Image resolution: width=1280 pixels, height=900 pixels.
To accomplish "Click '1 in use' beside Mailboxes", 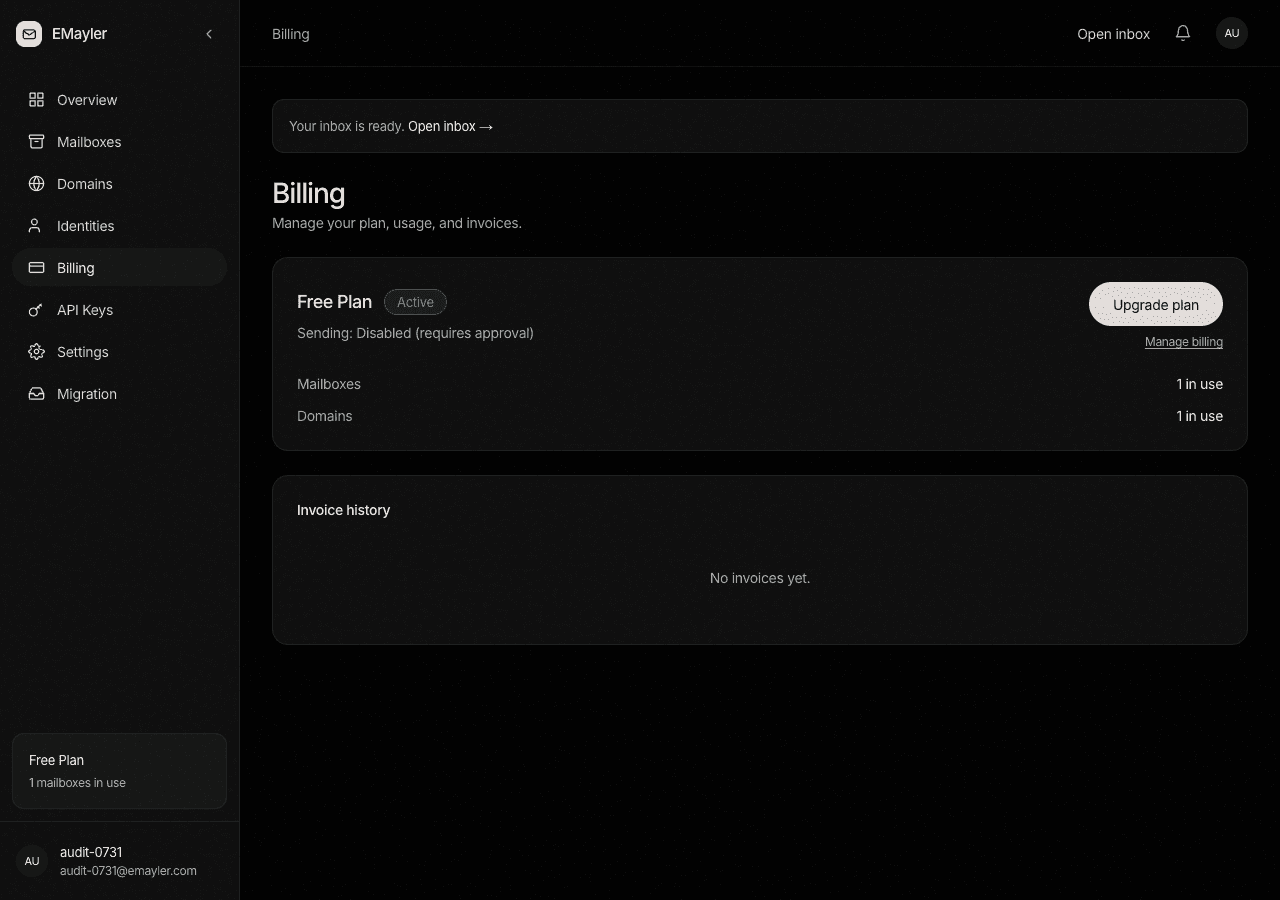I will [x=1200, y=384].
